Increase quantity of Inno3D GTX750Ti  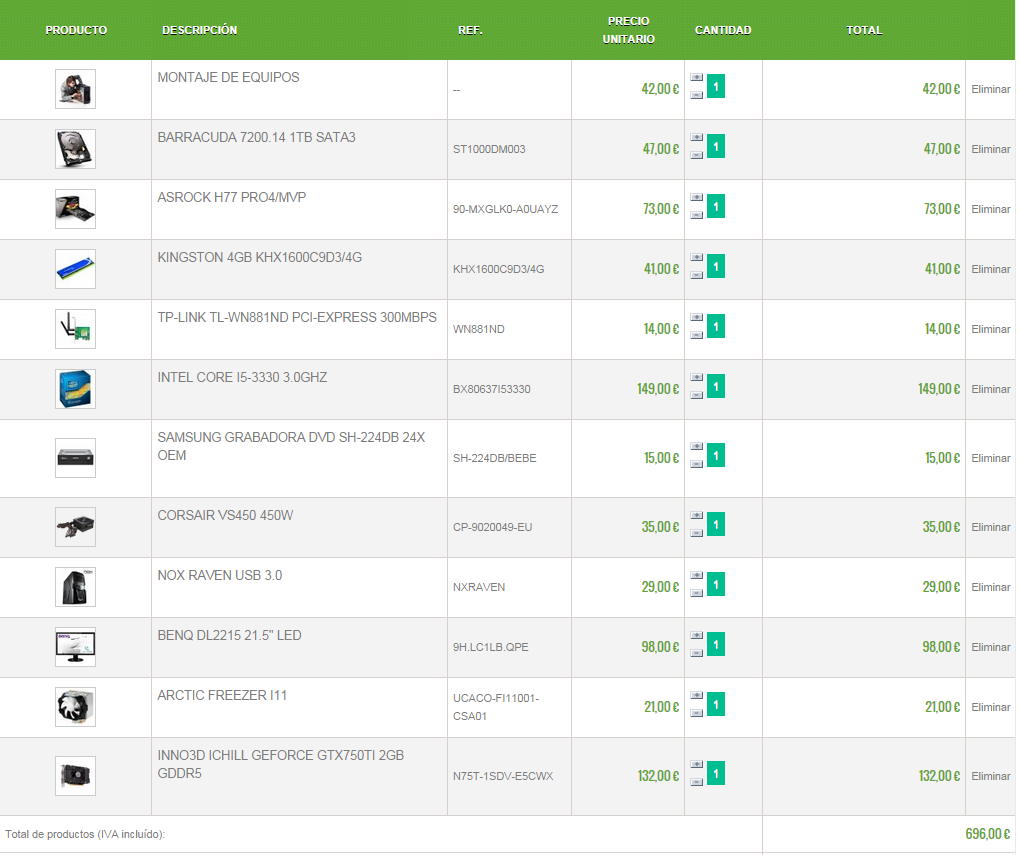coord(697,763)
